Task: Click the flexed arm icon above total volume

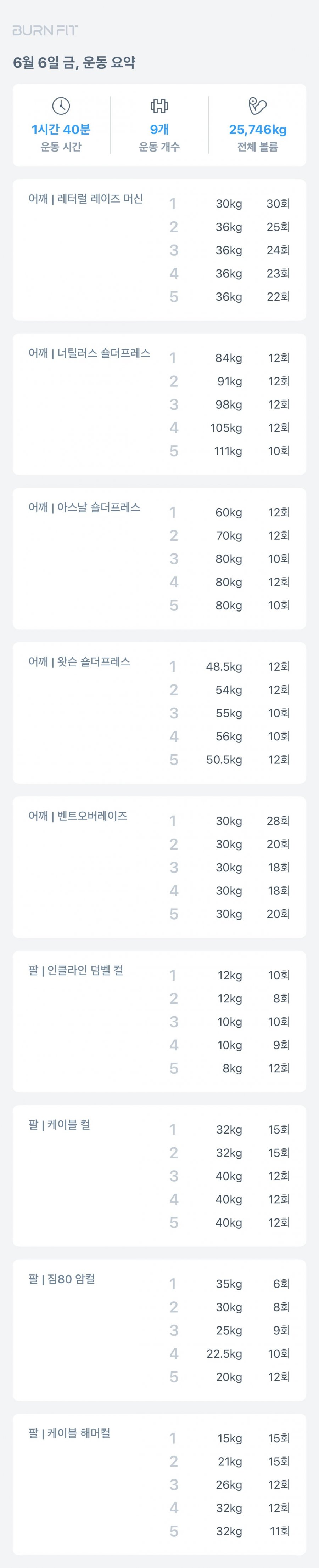Action: (258, 106)
